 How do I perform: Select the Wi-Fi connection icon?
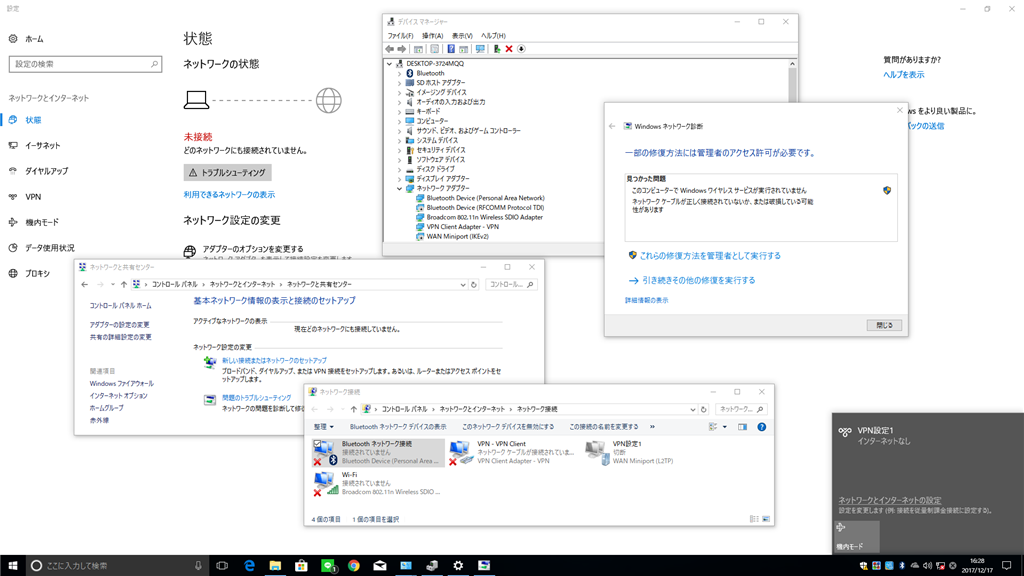tap(325, 483)
